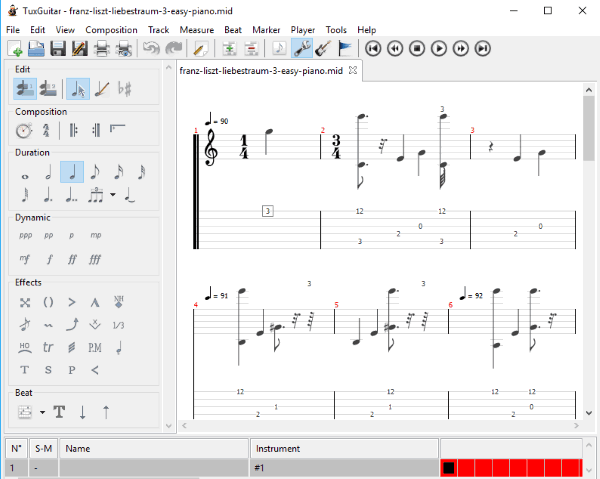Choose half note duration
Viewport: 600px width, 479px height.
point(49,173)
